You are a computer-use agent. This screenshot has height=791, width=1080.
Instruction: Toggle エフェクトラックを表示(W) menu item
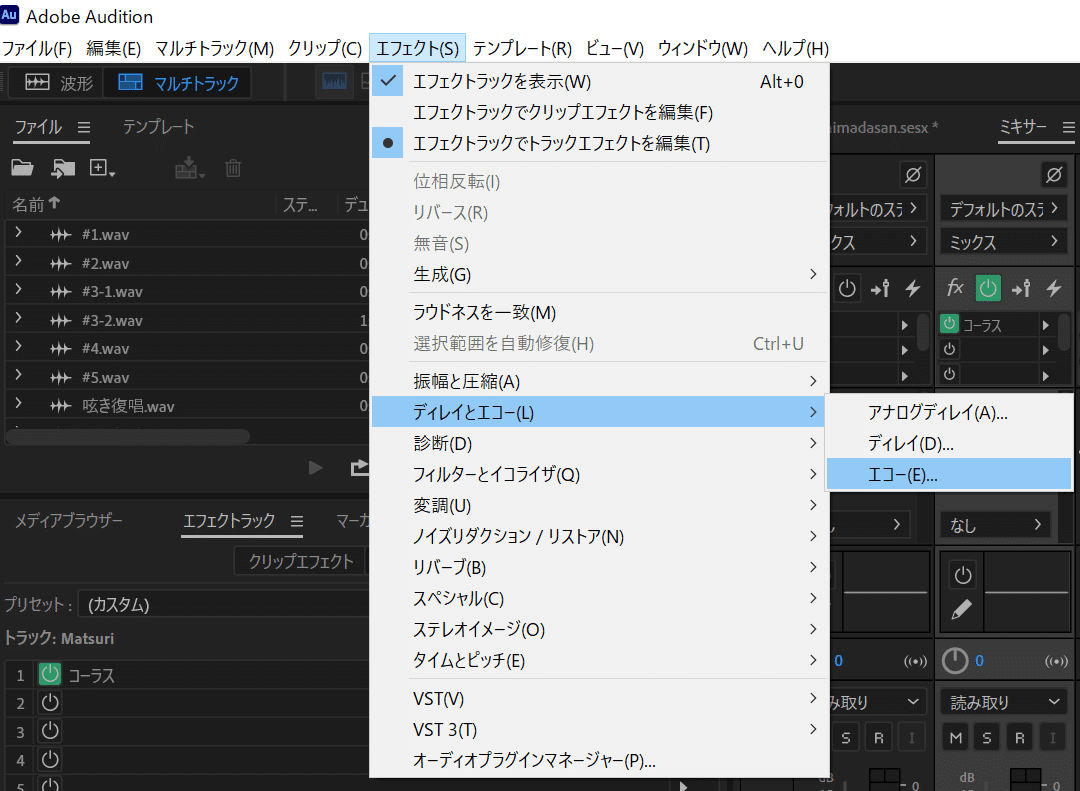(599, 81)
